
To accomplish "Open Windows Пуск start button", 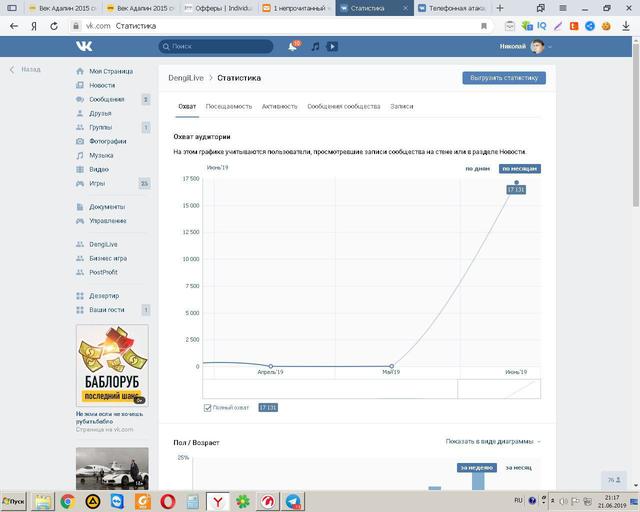I will pyautogui.click(x=13, y=501).
